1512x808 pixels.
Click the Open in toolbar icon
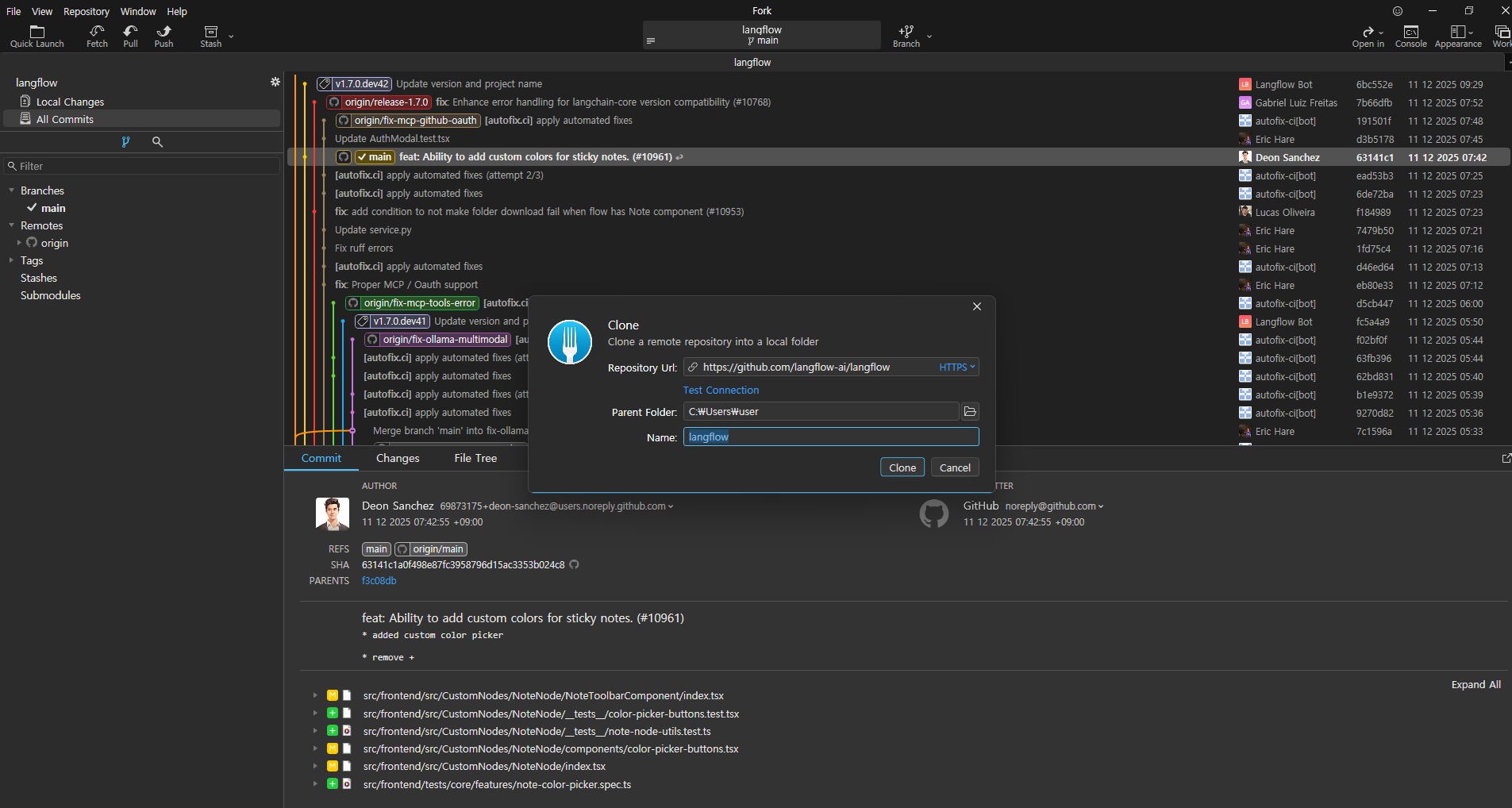1368,36
